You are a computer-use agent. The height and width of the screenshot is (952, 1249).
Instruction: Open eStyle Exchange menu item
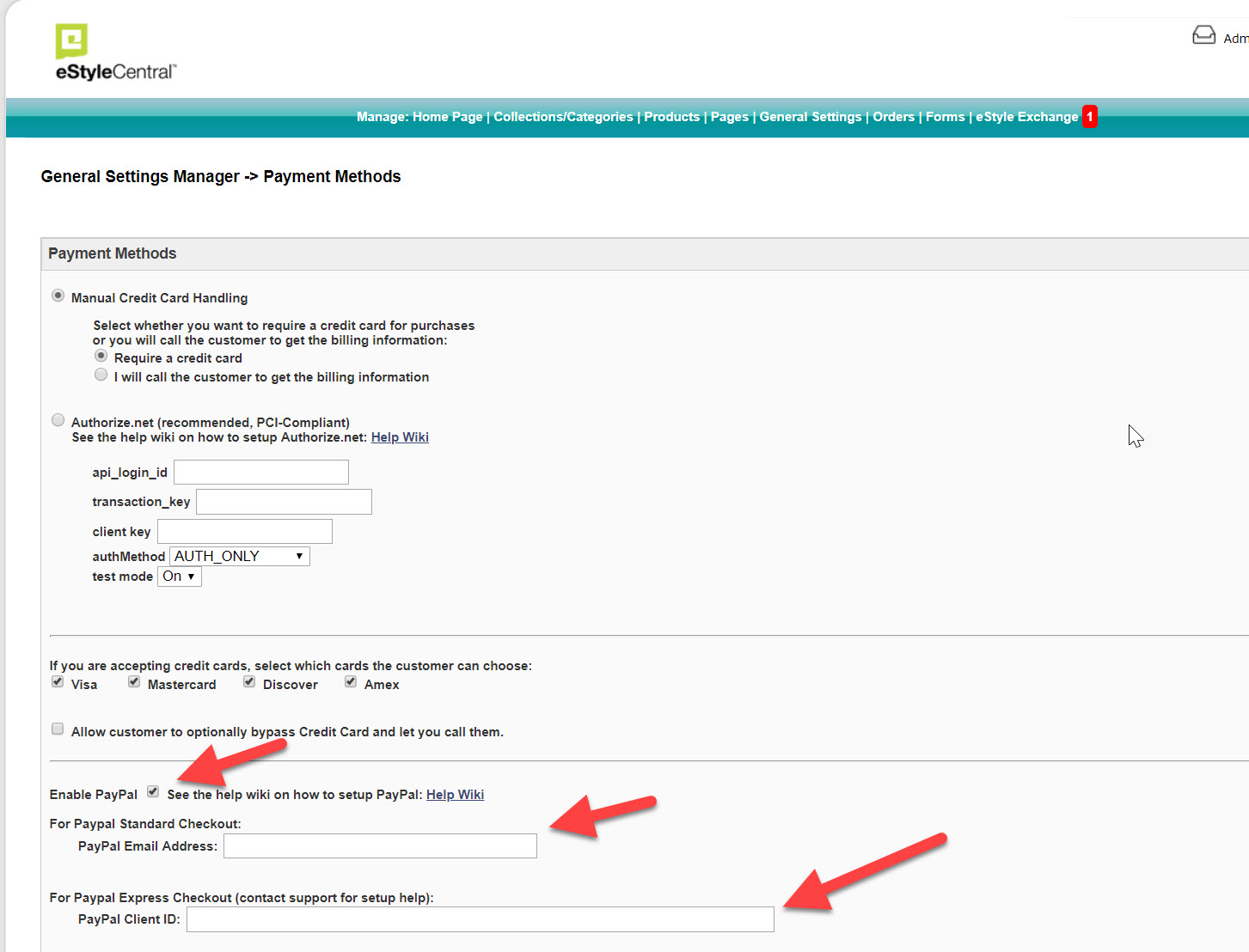(x=1026, y=117)
